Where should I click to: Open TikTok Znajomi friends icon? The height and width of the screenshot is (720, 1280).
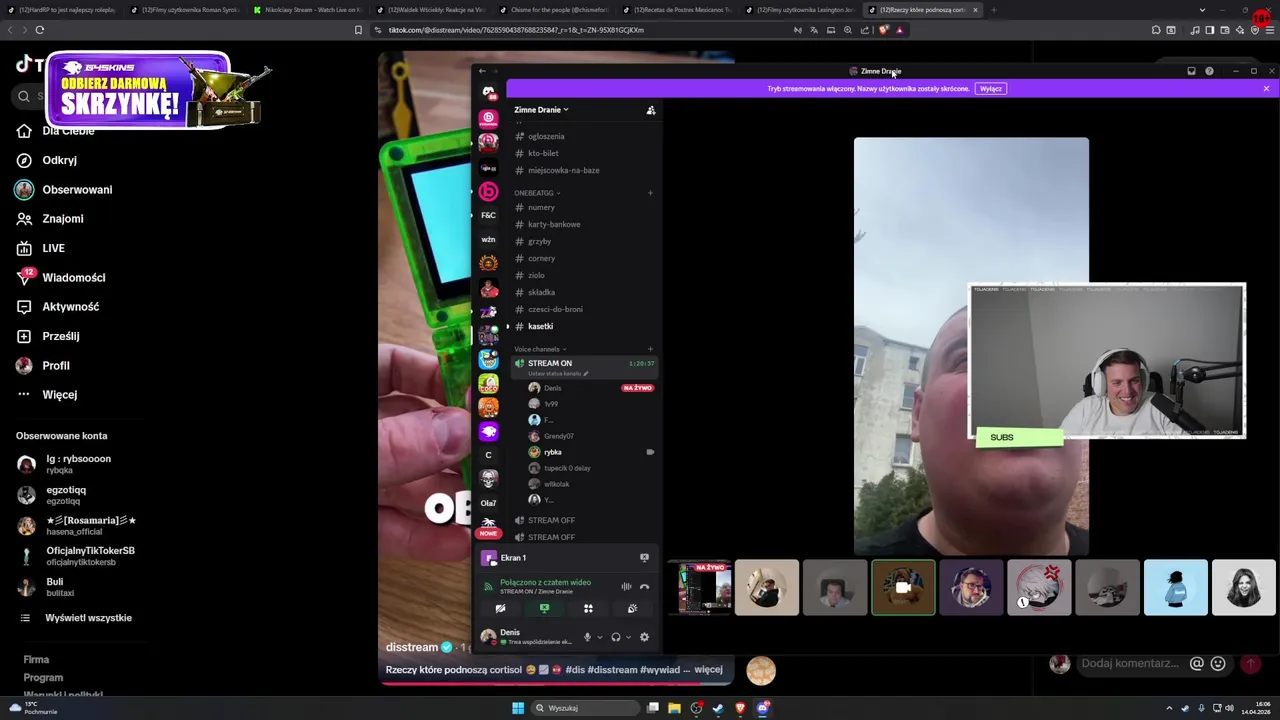[x=24, y=219]
